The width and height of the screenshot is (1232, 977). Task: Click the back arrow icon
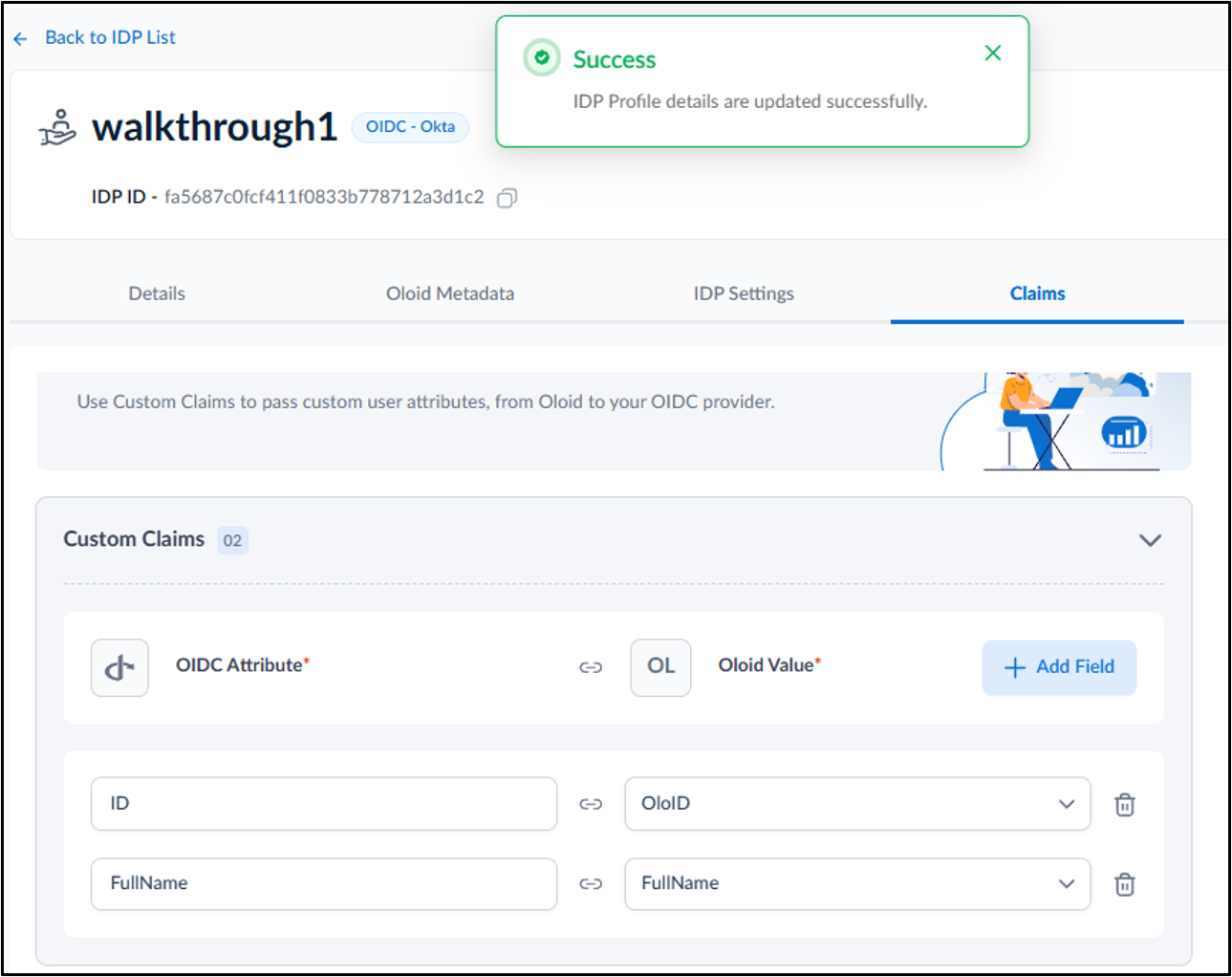click(x=21, y=39)
